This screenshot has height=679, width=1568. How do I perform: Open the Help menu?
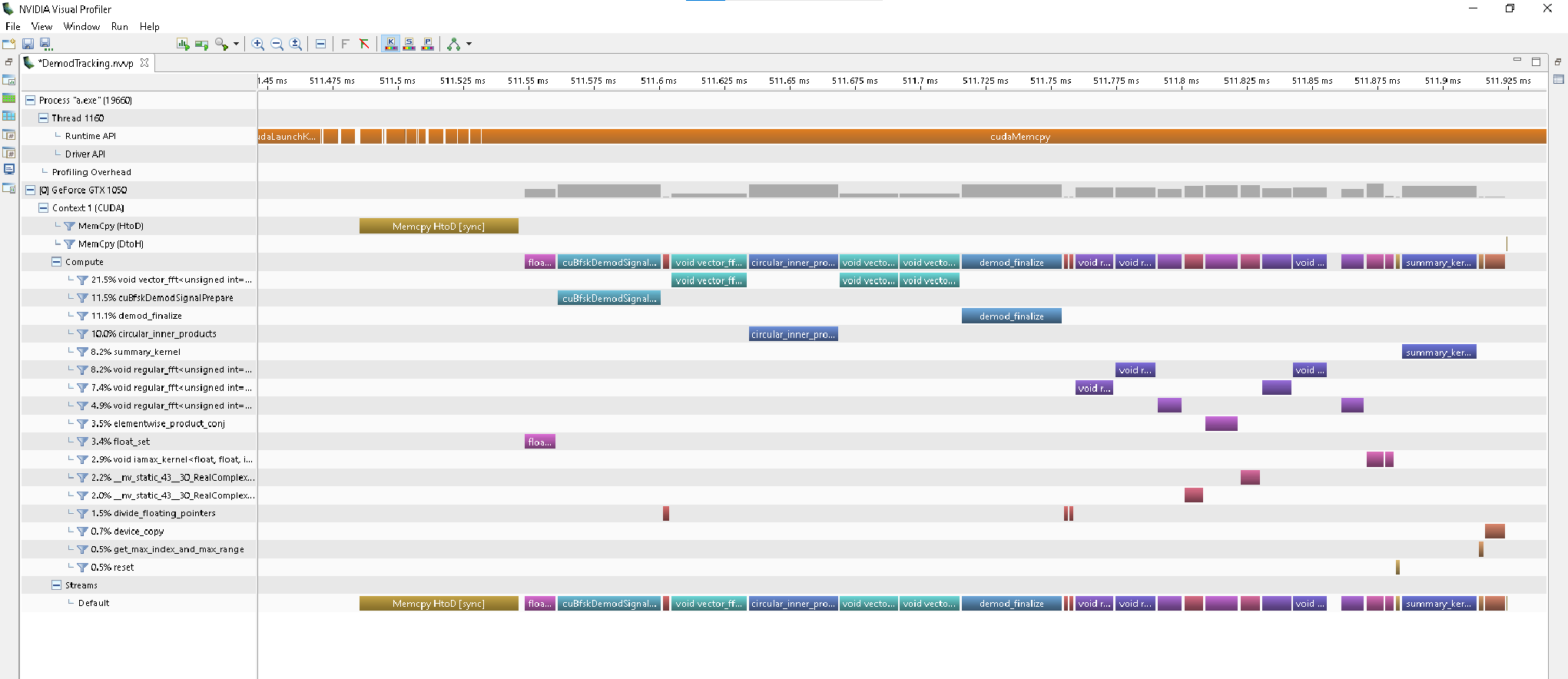click(150, 26)
